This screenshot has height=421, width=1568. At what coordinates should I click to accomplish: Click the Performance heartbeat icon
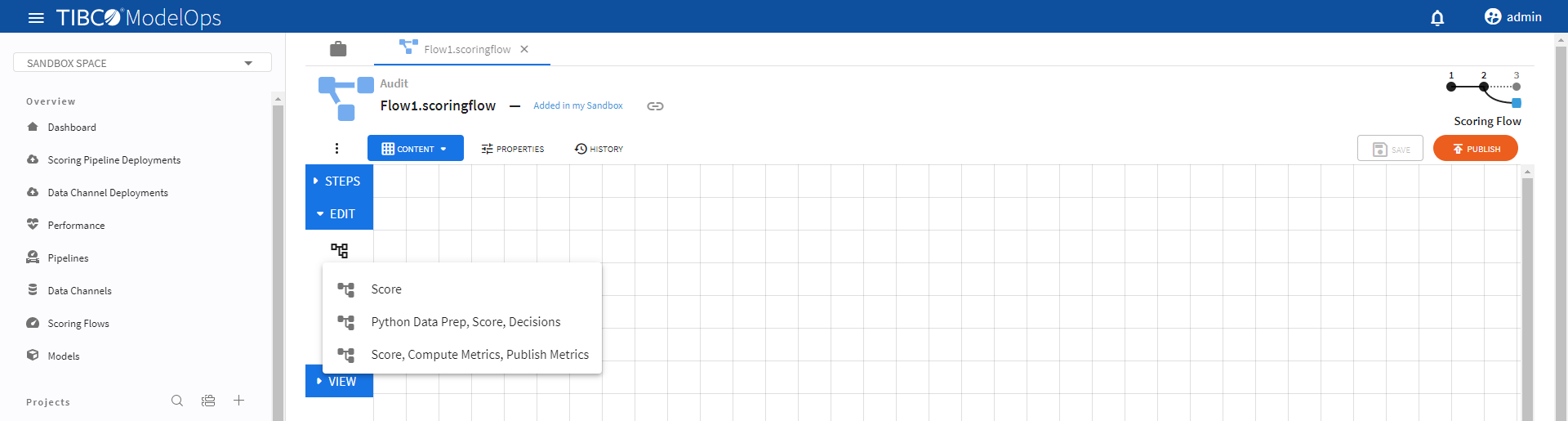click(33, 224)
